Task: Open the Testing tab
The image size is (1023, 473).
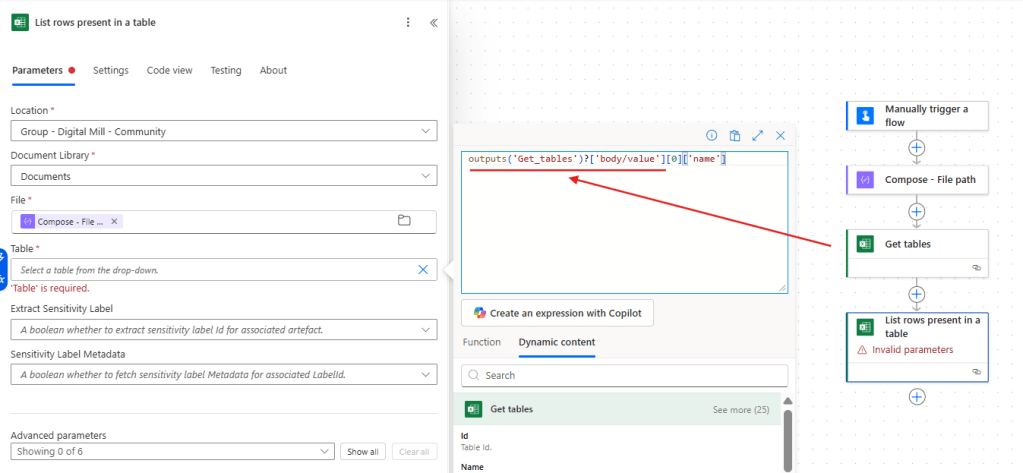Action: coord(226,70)
